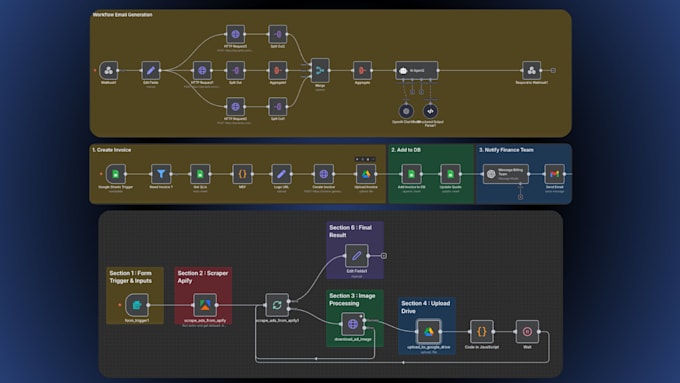Open the AI Agent node

click(x=417, y=70)
